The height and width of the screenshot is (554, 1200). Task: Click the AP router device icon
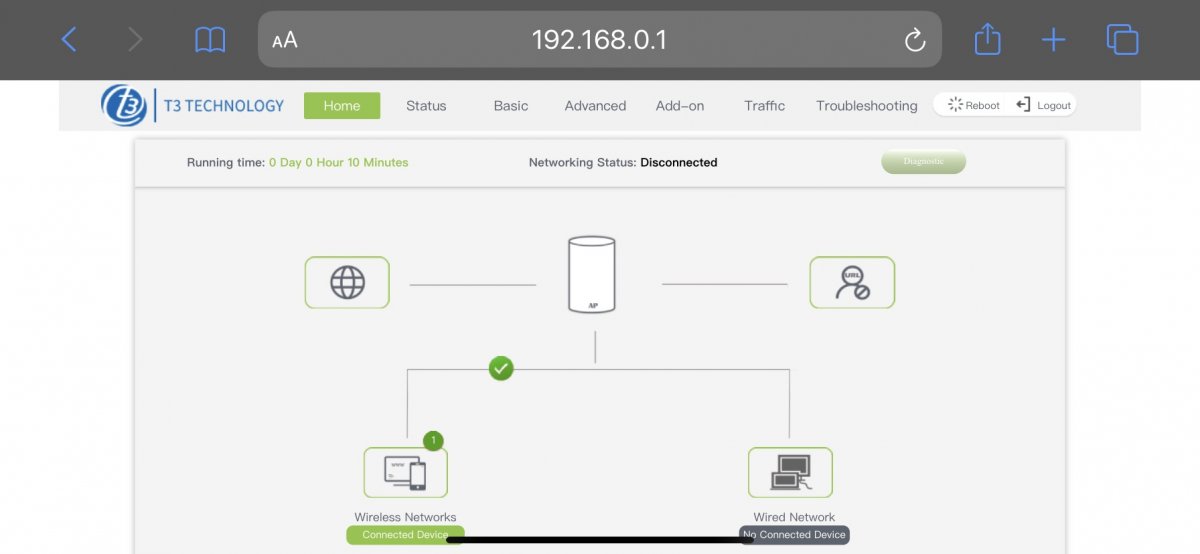pos(591,275)
